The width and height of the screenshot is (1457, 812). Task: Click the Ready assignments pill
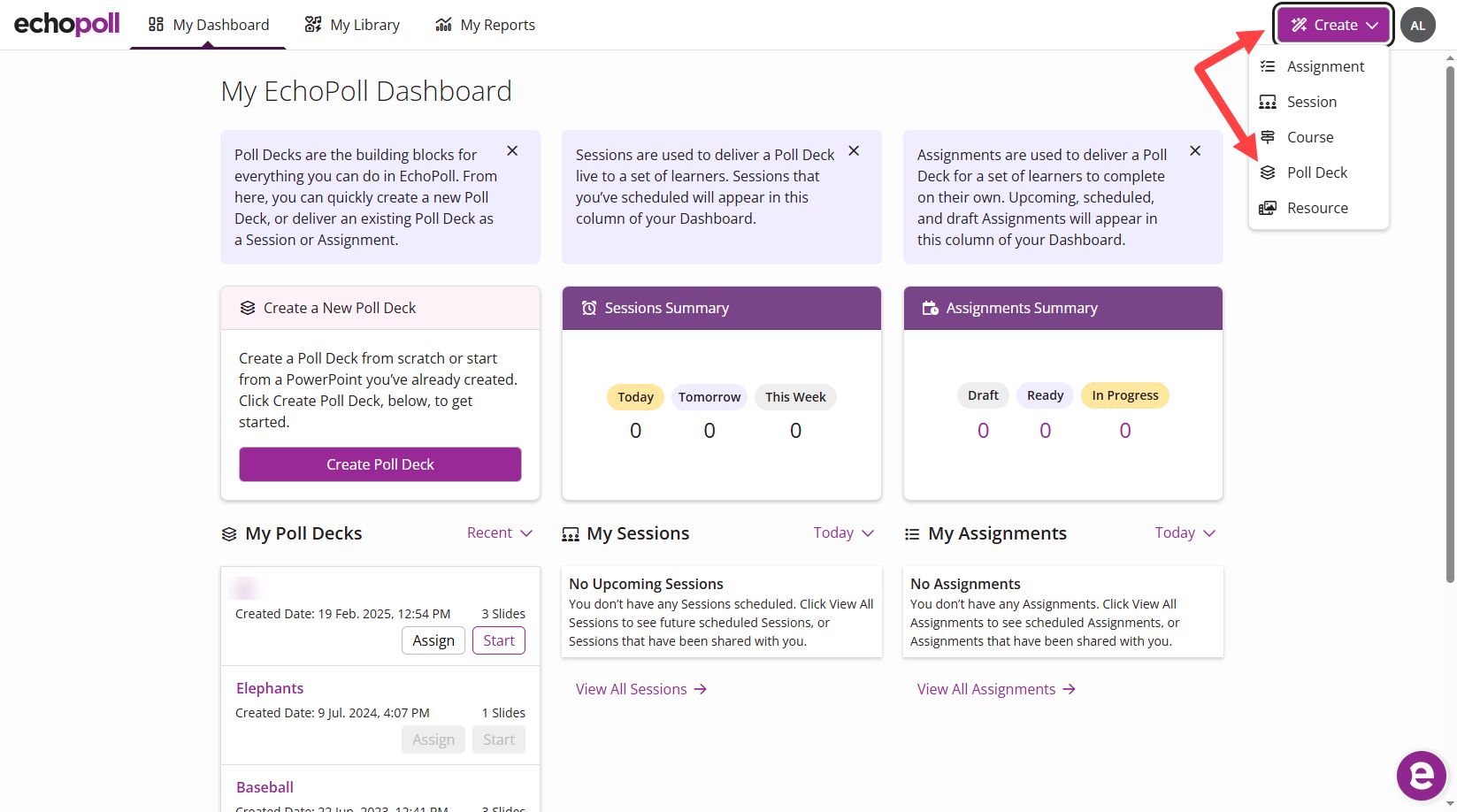pos(1045,395)
